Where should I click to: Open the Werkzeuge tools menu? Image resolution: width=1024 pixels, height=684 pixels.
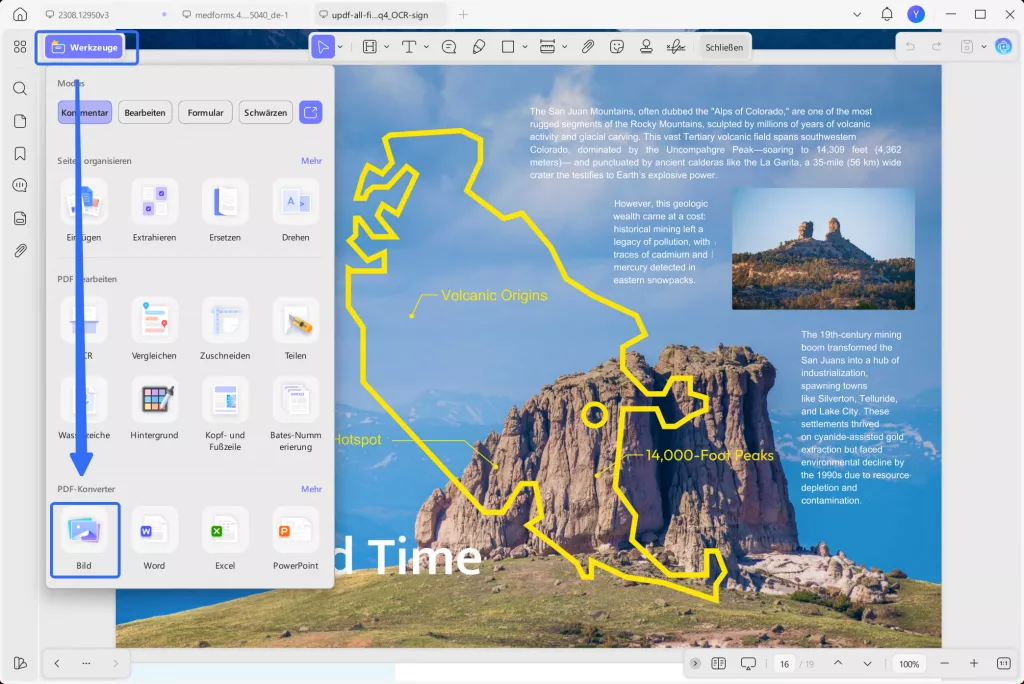(85, 47)
